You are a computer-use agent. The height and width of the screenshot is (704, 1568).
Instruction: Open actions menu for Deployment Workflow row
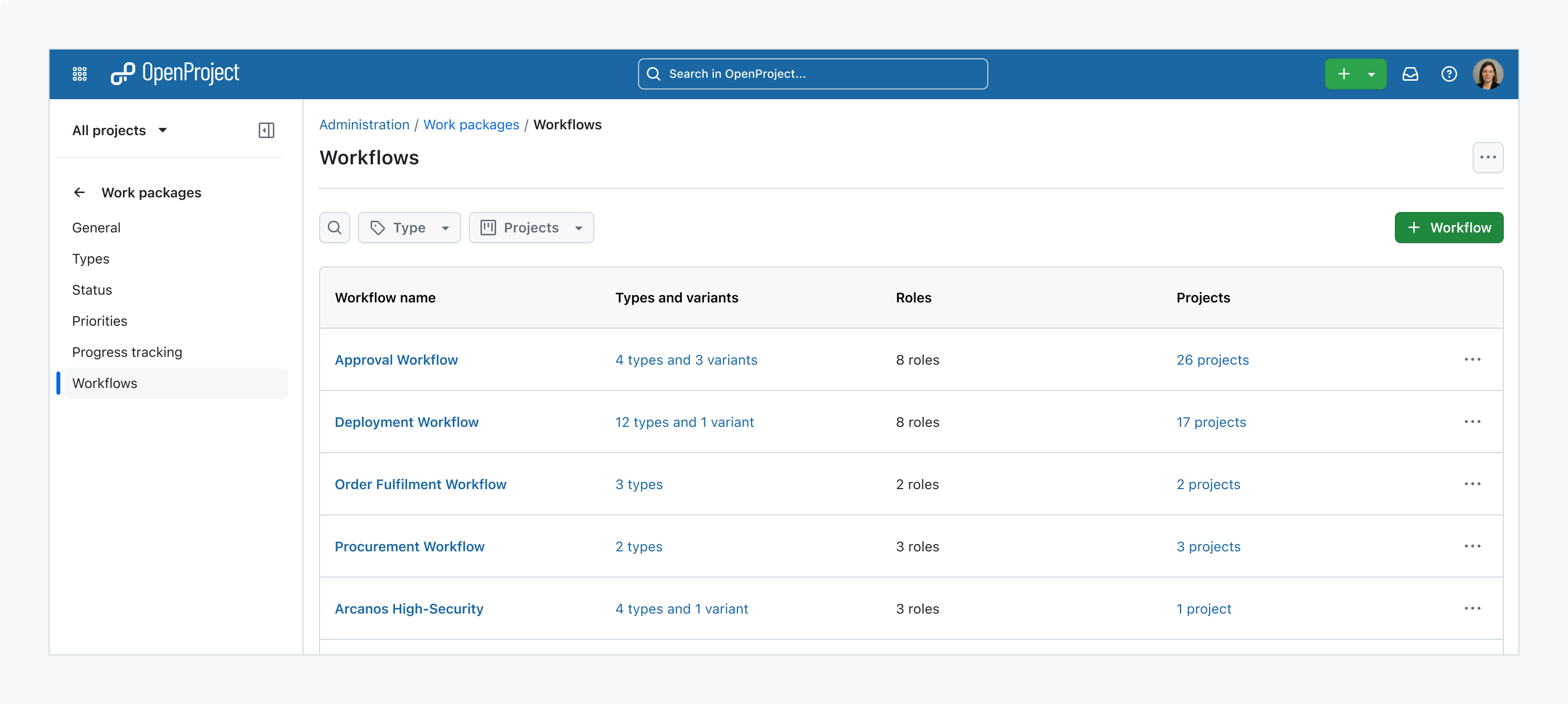click(x=1472, y=422)
